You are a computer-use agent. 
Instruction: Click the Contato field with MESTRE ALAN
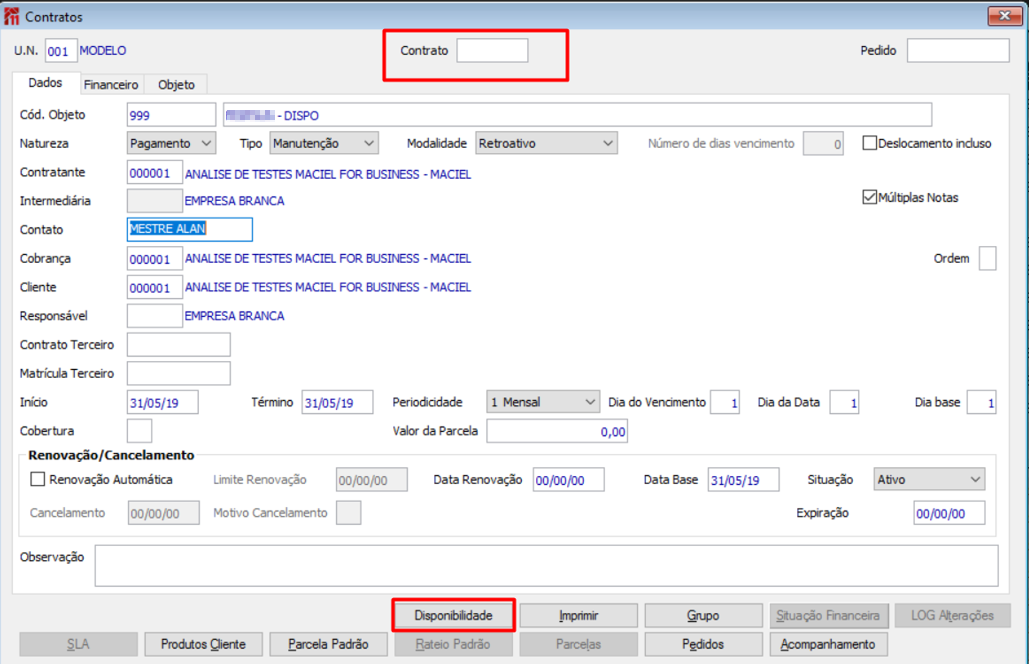189,229
